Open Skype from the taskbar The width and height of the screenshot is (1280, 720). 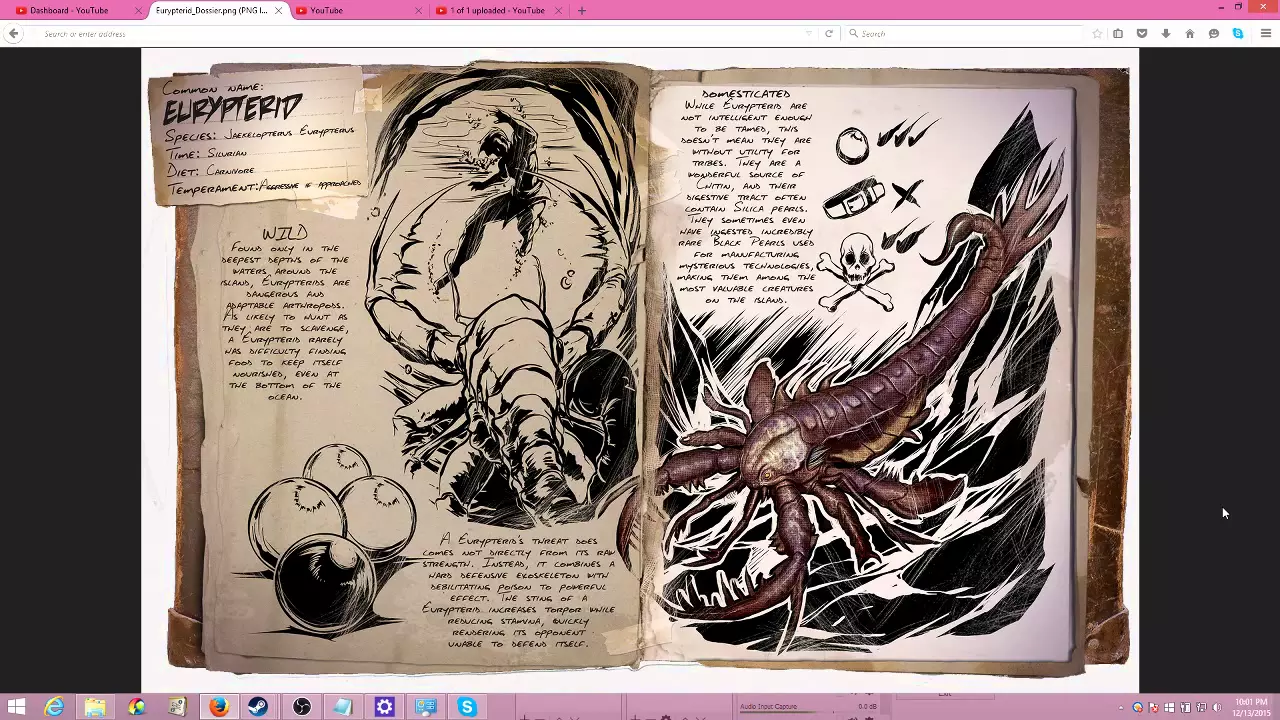[466, 707]
